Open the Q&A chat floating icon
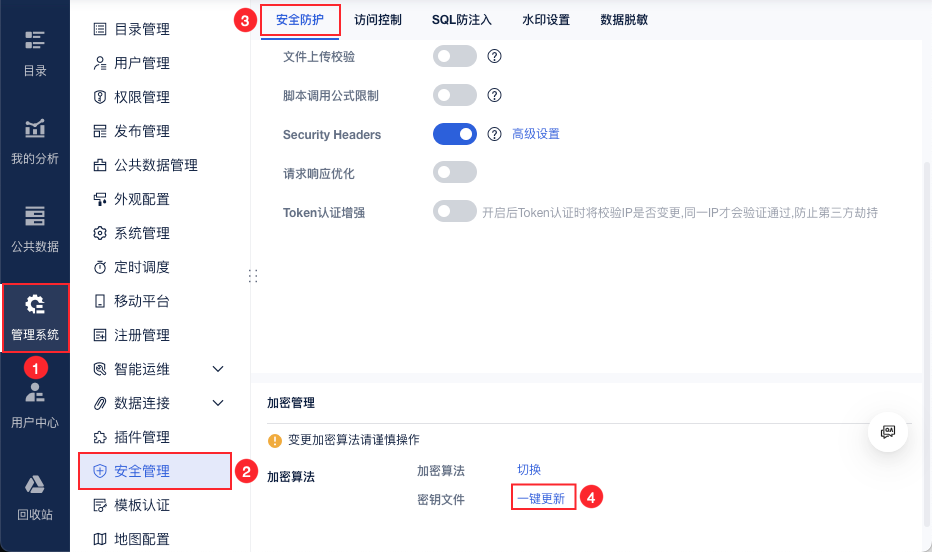 (887, 431)
